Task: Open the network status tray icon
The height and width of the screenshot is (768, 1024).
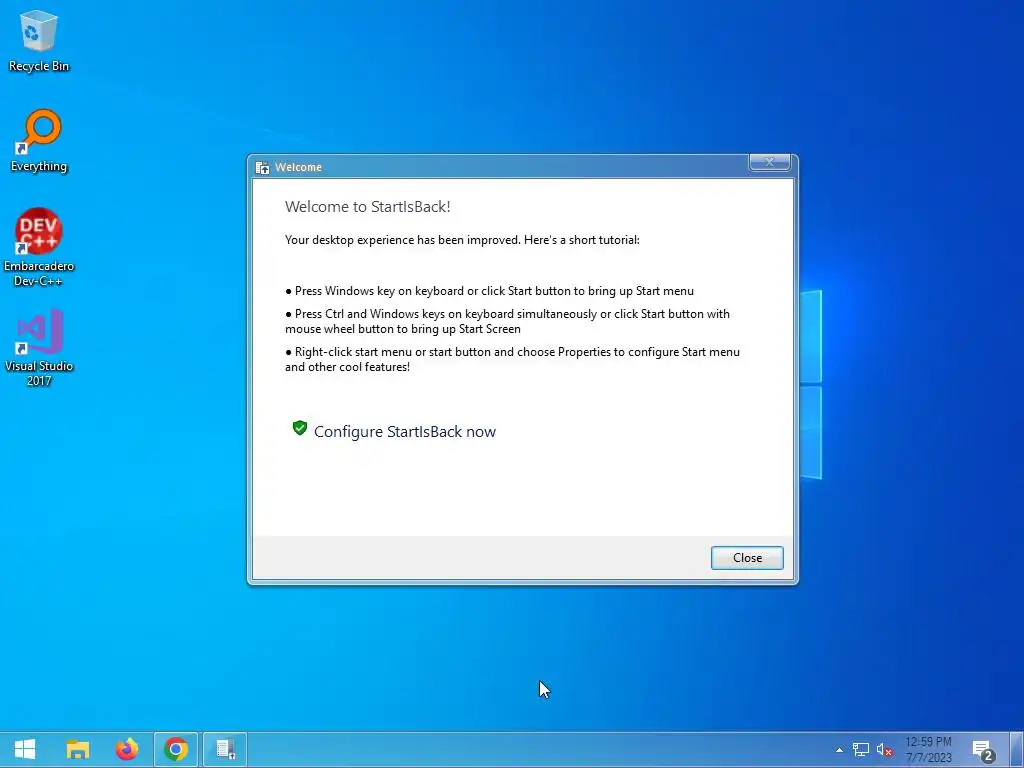Action: [861, 750]
